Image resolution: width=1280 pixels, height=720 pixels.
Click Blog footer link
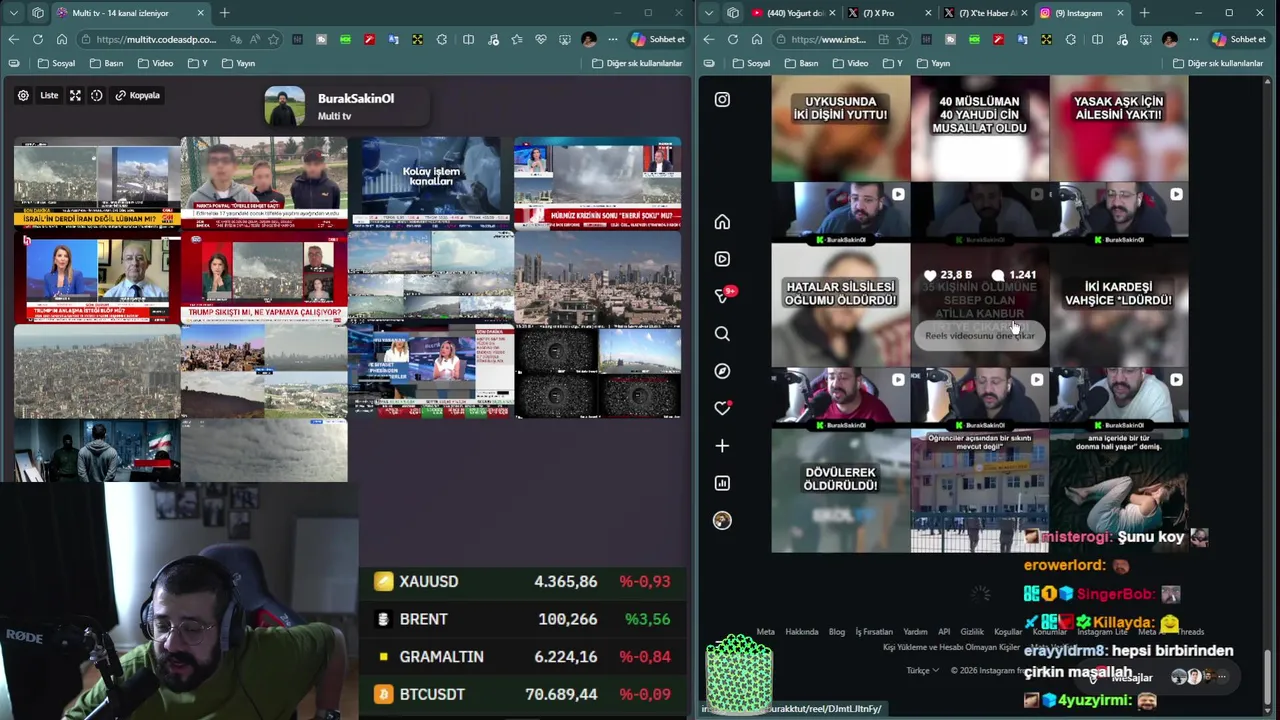coord(837,632)
